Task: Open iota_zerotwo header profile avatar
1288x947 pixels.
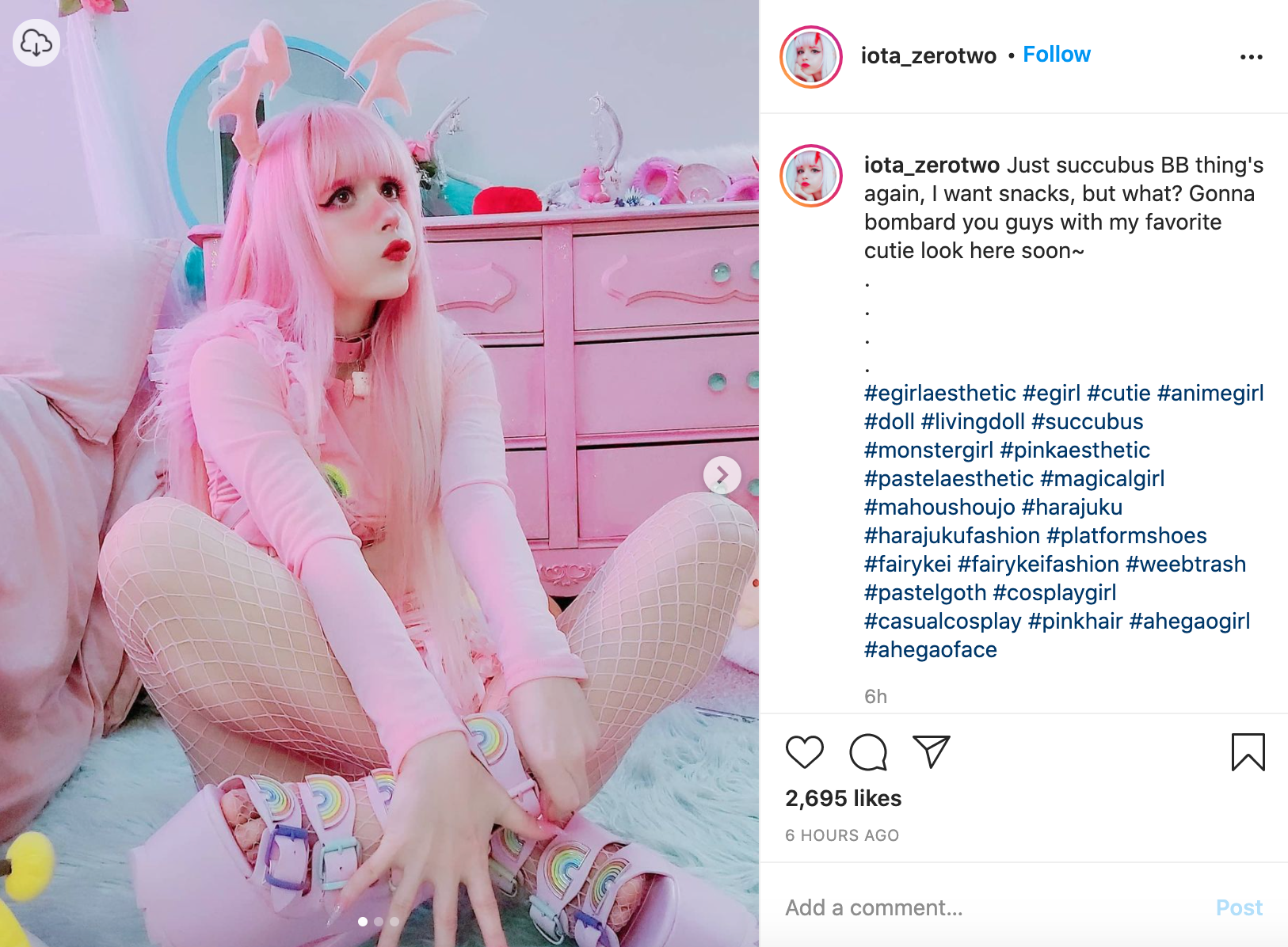Action: click(810, 57)
